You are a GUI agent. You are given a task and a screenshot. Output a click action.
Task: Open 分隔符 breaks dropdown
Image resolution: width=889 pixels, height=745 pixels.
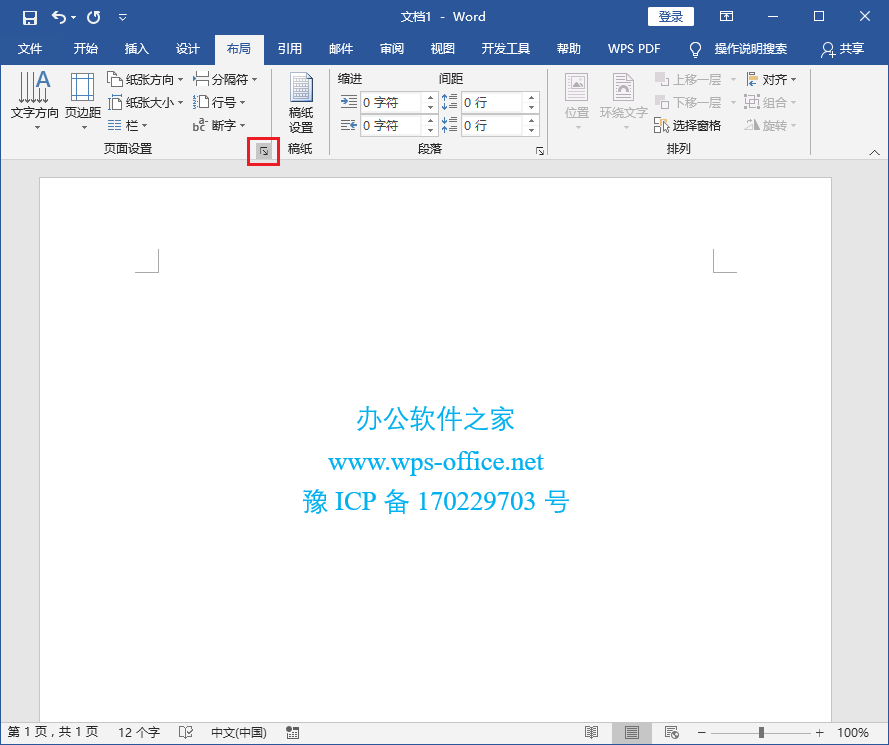coord(225,79)
